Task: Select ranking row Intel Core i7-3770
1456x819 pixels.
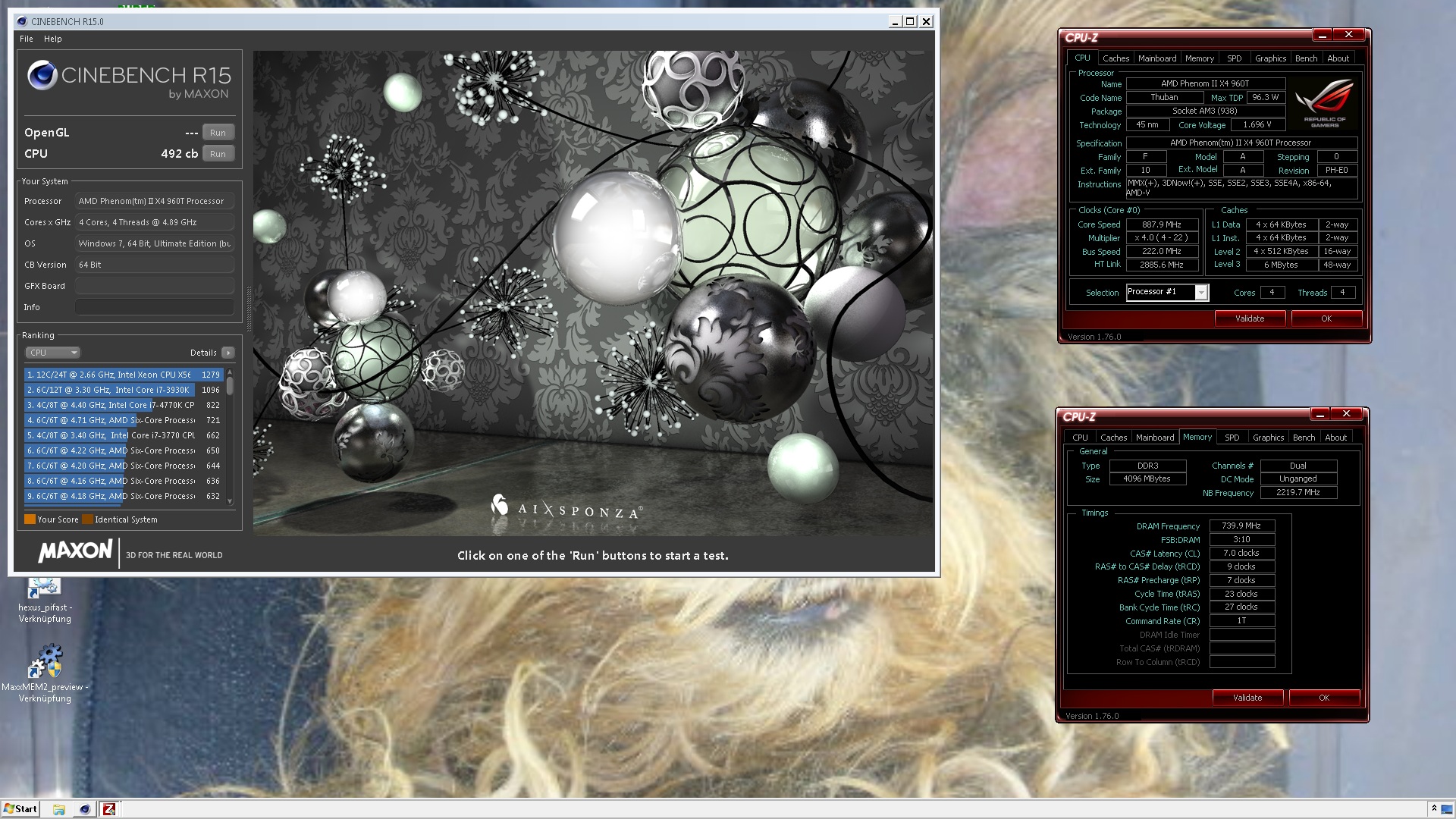Action: click(x=124, y=435)
